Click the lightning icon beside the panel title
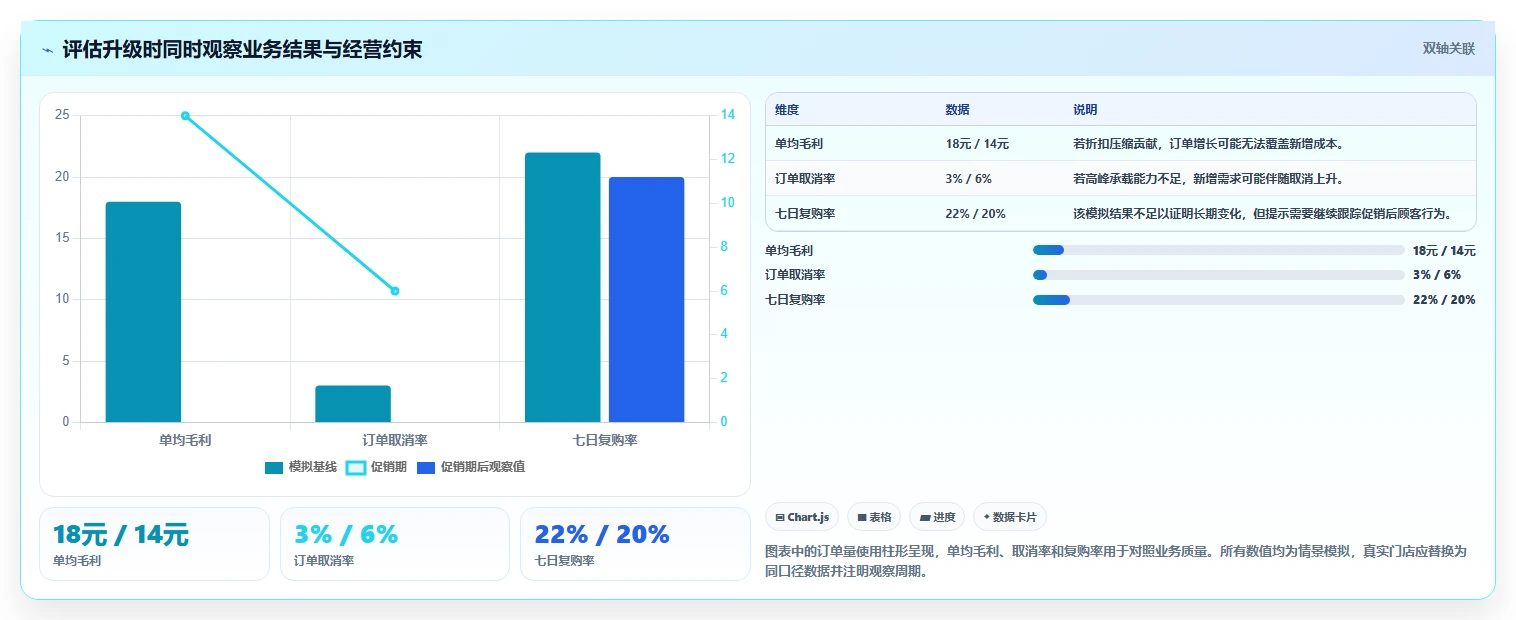Screen dimensions: 1516x620 tap(47, 50)
